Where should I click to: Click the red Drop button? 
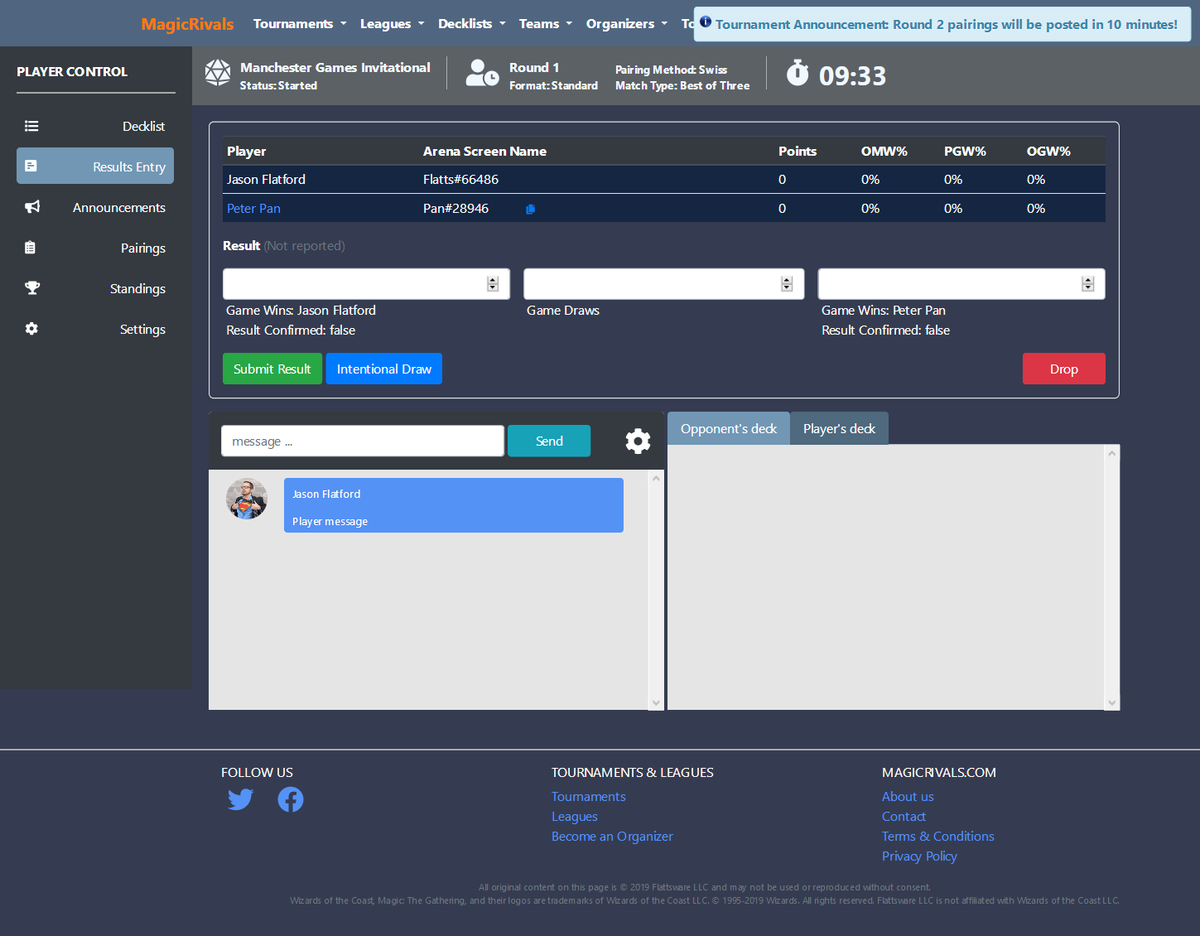point(1064,369)
